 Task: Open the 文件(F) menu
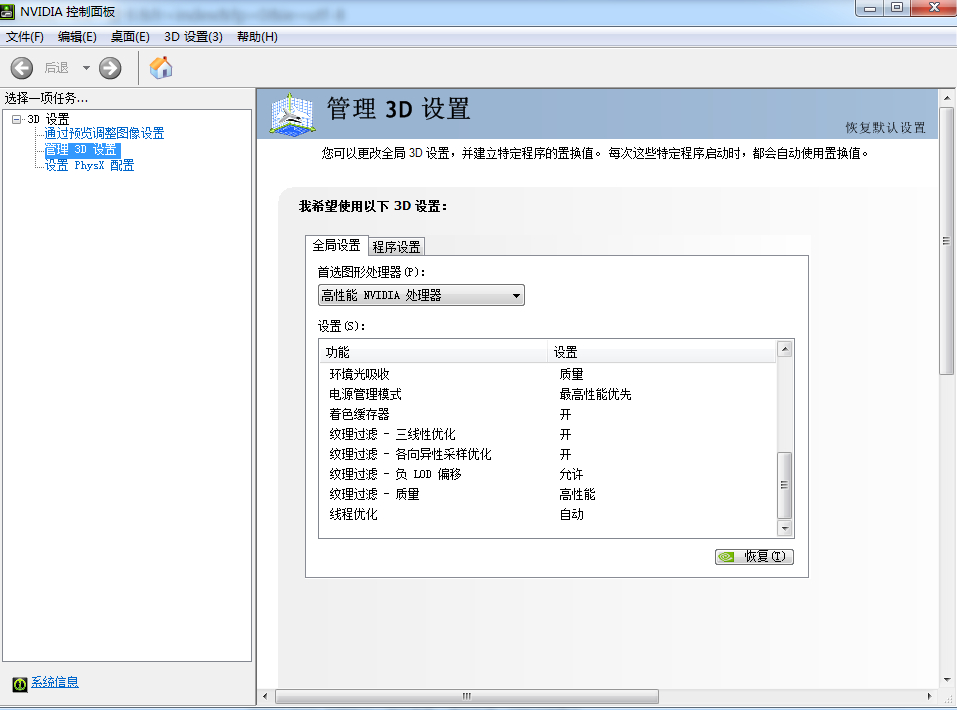(x=24, y=37)
